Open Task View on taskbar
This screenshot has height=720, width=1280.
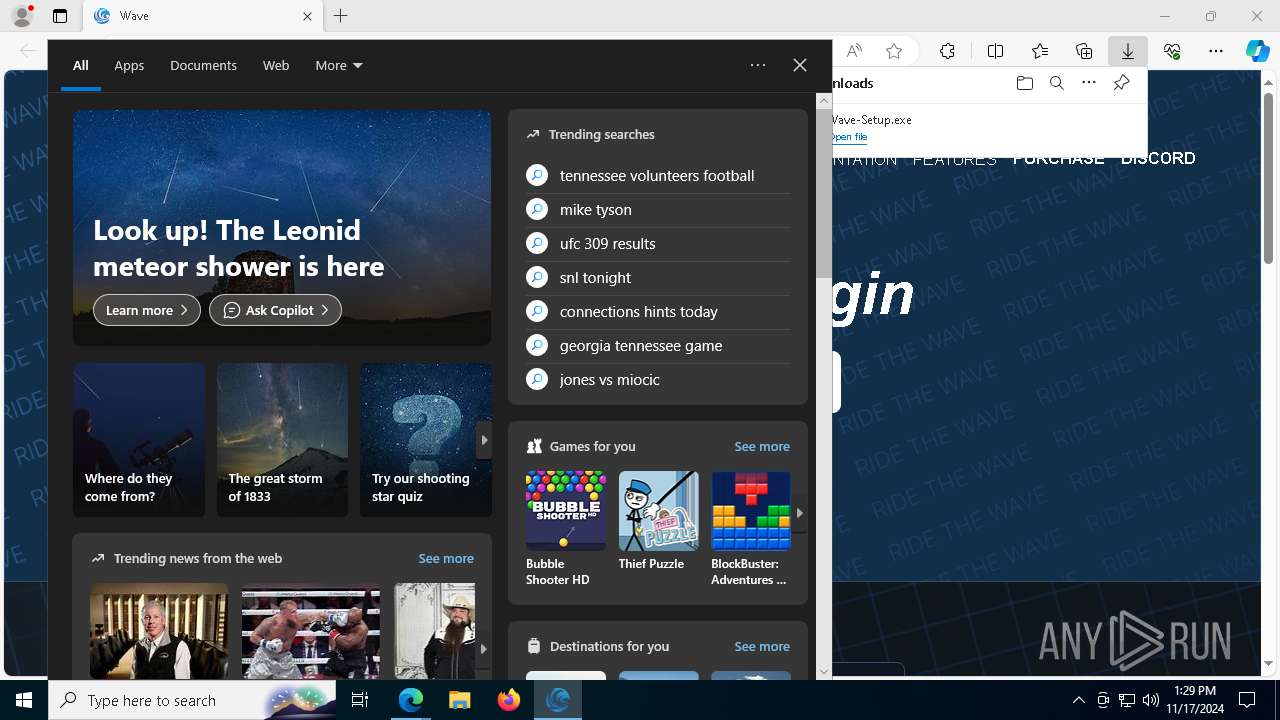tap(360, 700)
